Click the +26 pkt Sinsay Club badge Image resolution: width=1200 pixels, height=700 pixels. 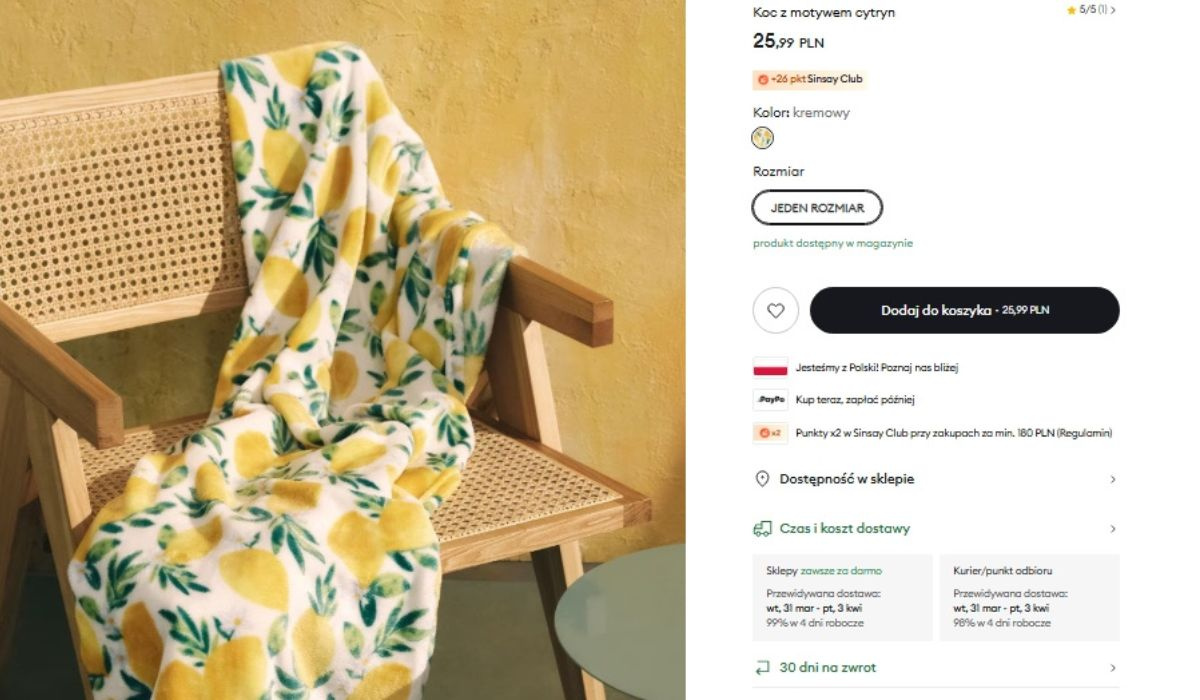pos(809,79)
